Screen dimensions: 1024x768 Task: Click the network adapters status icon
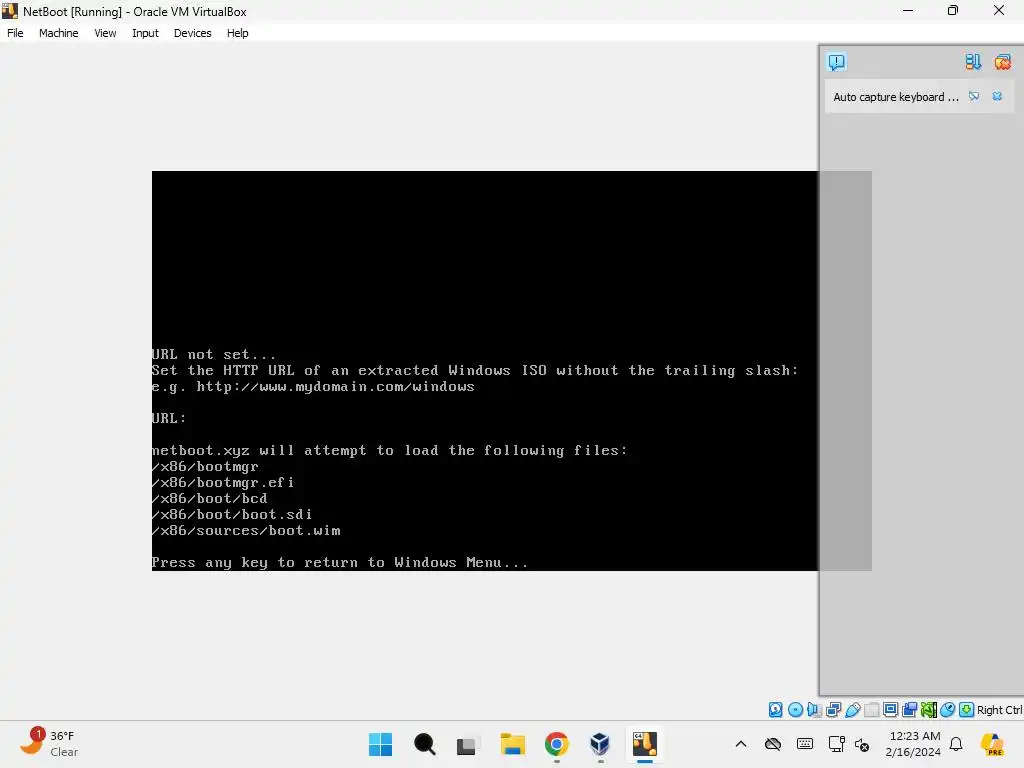coord(833,710)
